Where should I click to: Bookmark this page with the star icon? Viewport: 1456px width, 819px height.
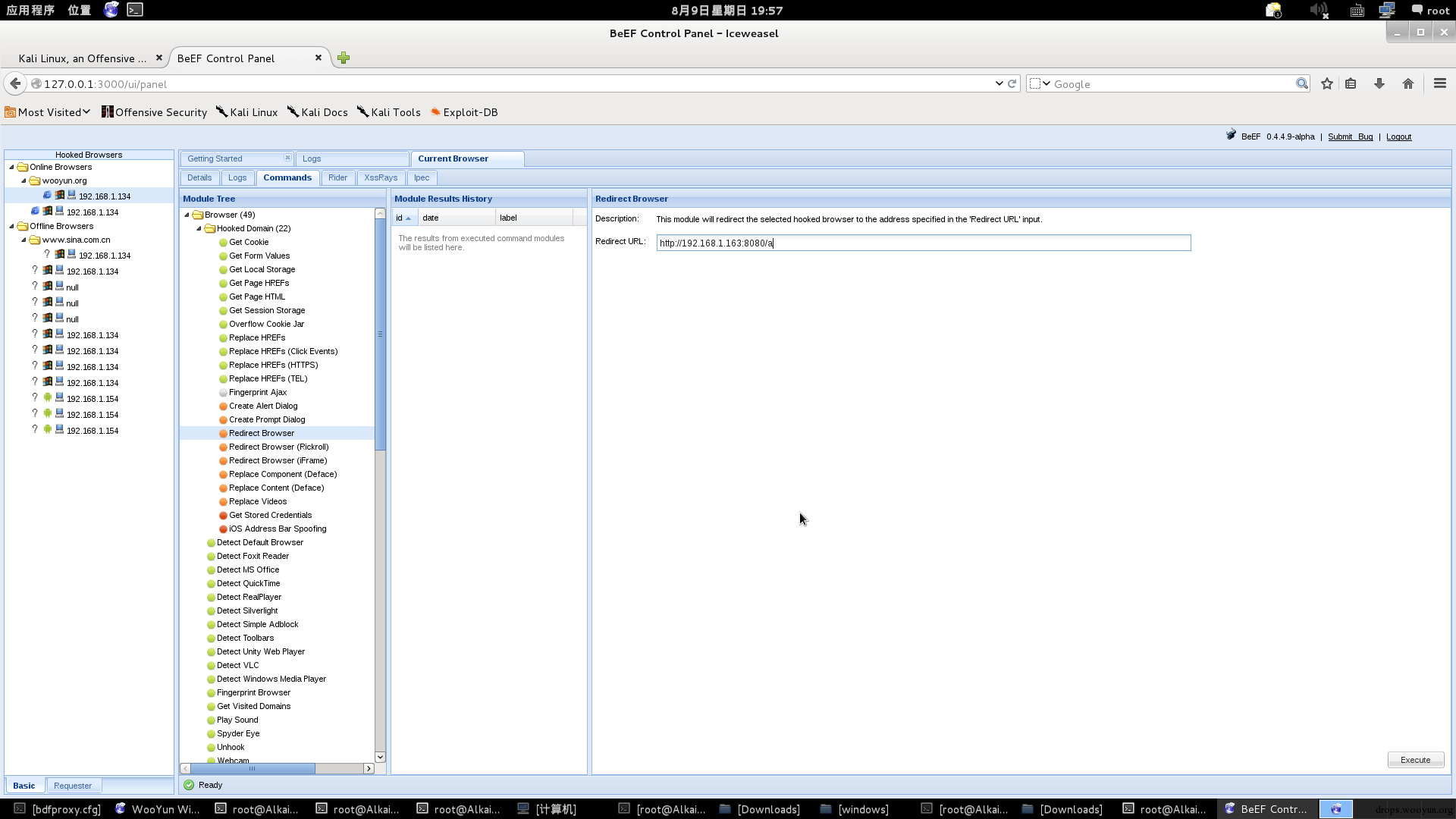pyautogui.click(x=1326, y=83)
